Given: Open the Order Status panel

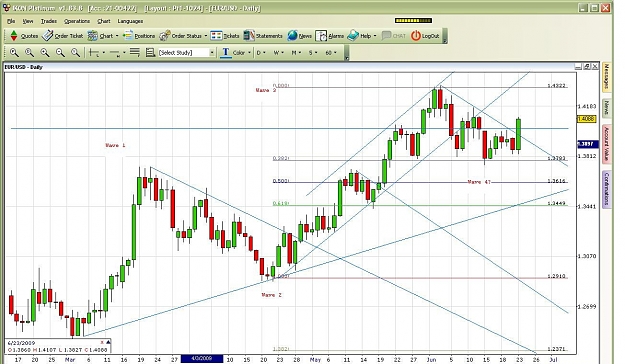Looking at the screenshot, I should pyautogui.click(x=181, y=36).
